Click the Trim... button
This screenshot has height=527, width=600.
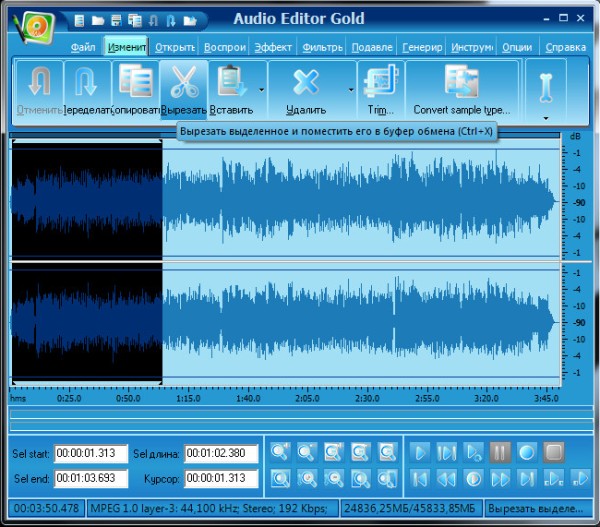[x=379, y=90]
